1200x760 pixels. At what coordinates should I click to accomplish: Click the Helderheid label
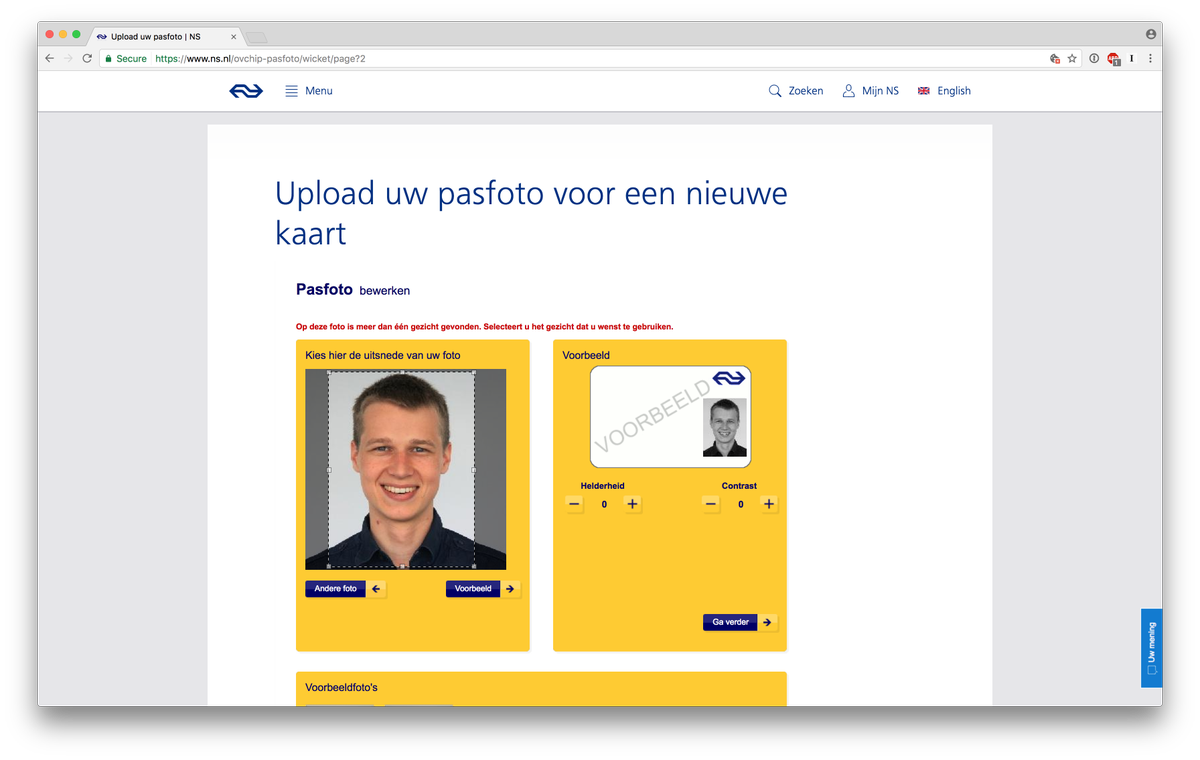click(x=603, y=486)
